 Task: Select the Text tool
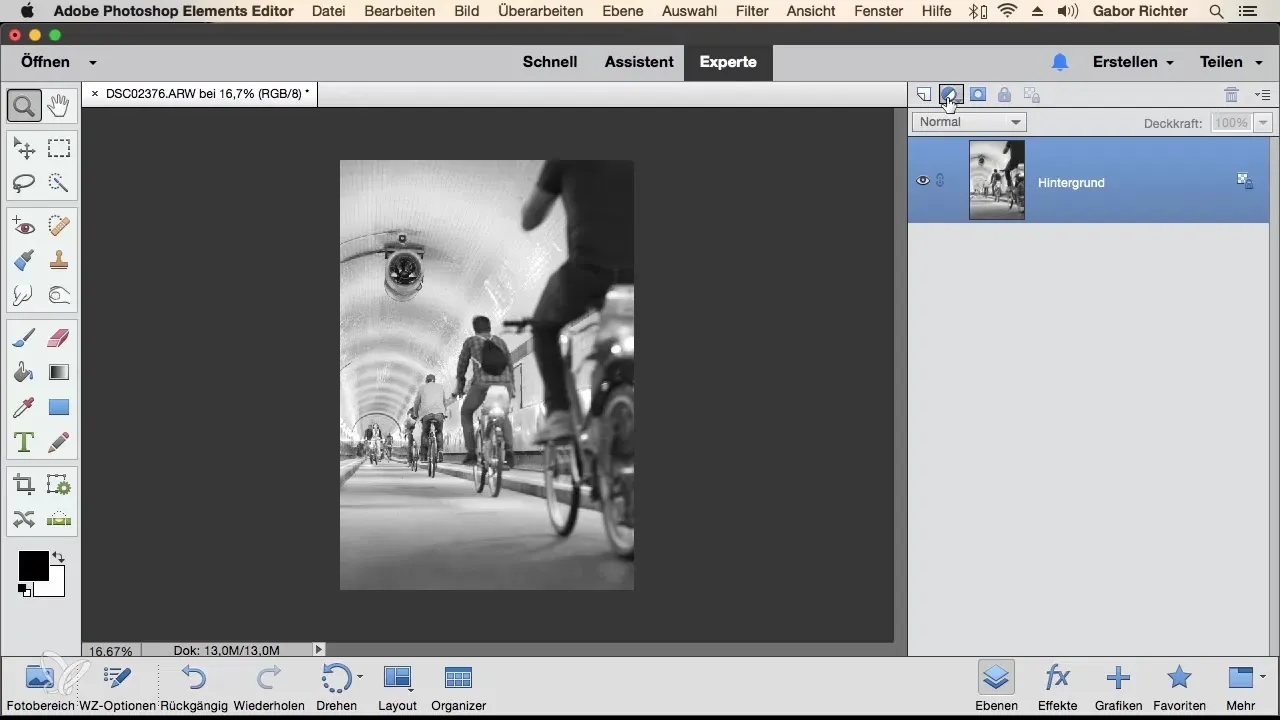24,441
